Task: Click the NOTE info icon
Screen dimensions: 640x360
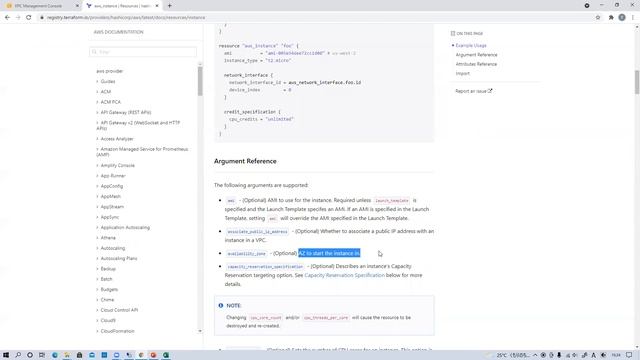Action: [x=221, y=305]
